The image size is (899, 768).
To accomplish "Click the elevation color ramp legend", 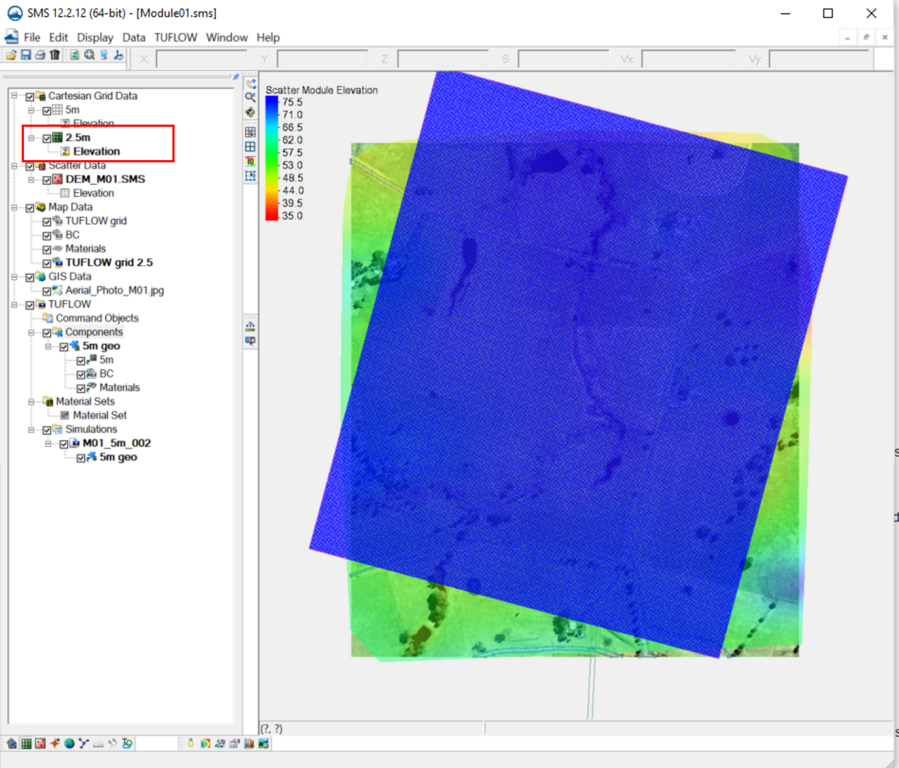I will click(x=272, y=158).
